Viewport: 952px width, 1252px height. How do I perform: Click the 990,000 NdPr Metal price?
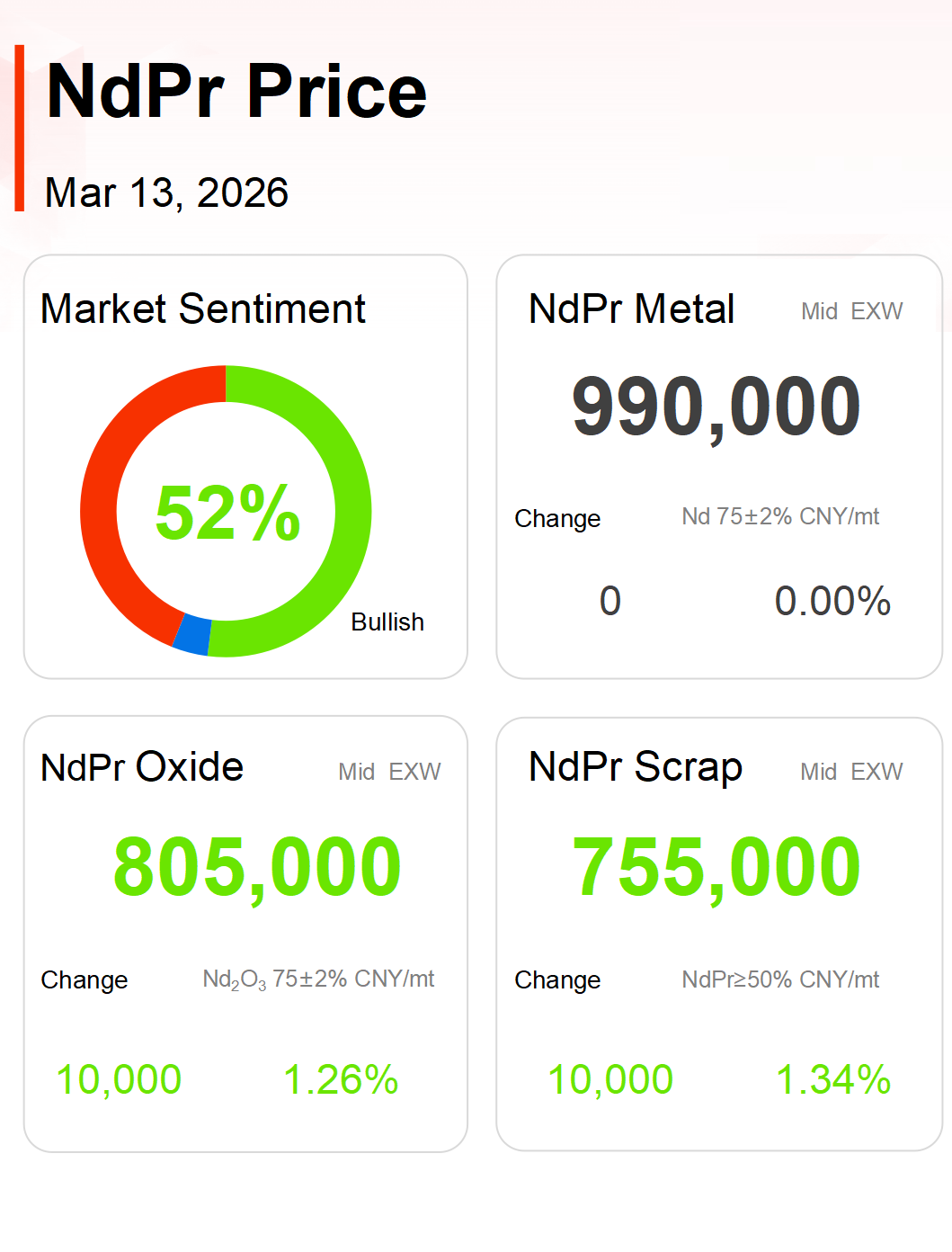pos(716,407)
